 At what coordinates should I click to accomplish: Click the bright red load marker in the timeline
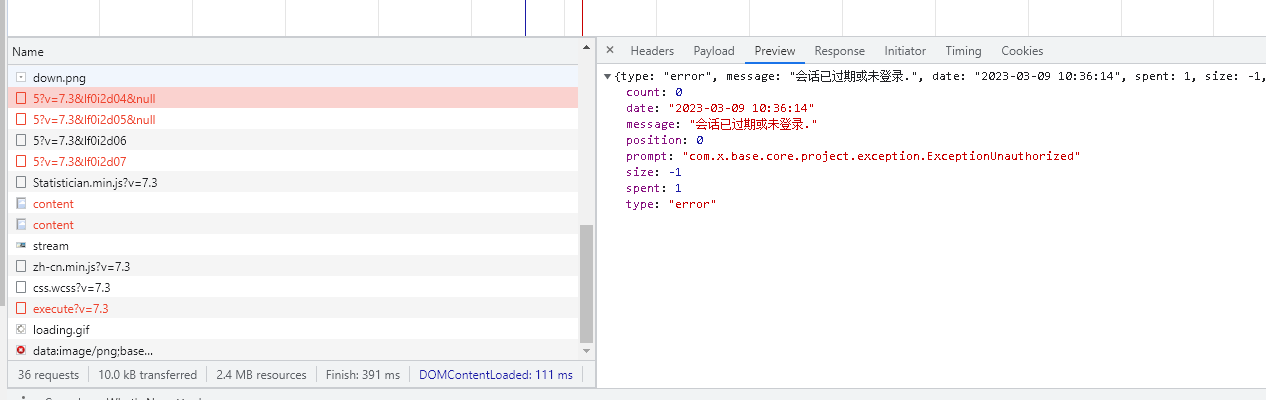point(582,17)
